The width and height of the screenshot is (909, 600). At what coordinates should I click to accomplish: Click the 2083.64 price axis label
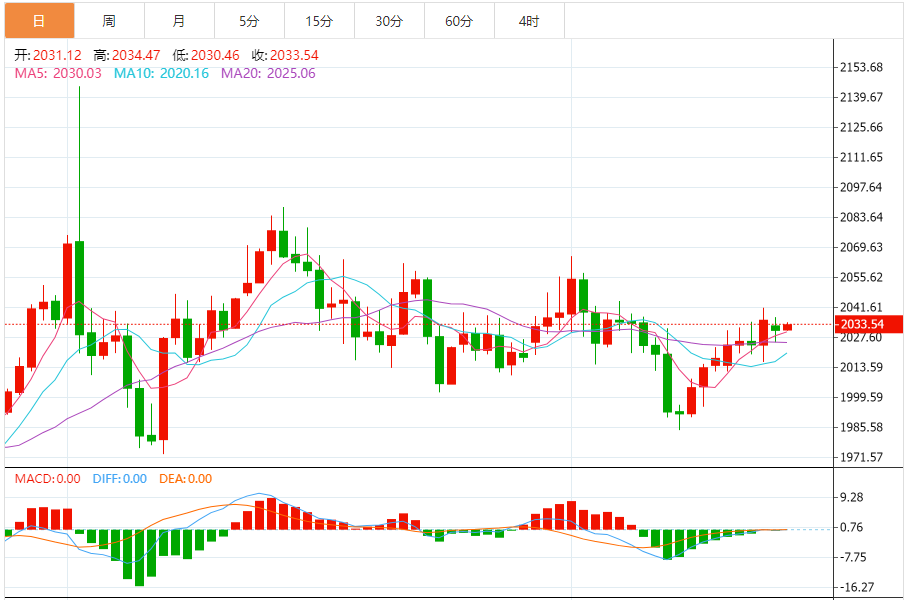coord(861,217)
